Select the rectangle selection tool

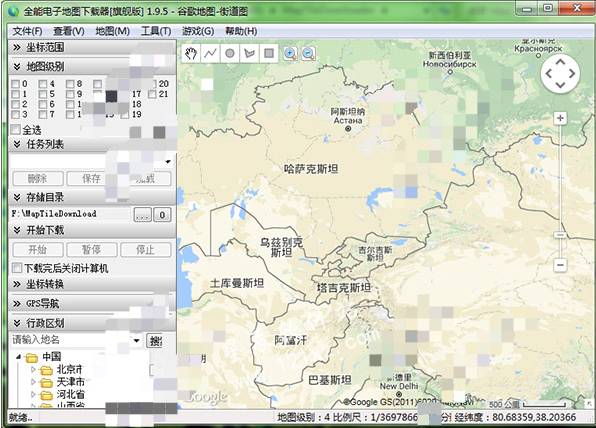[x=269, y=53]
